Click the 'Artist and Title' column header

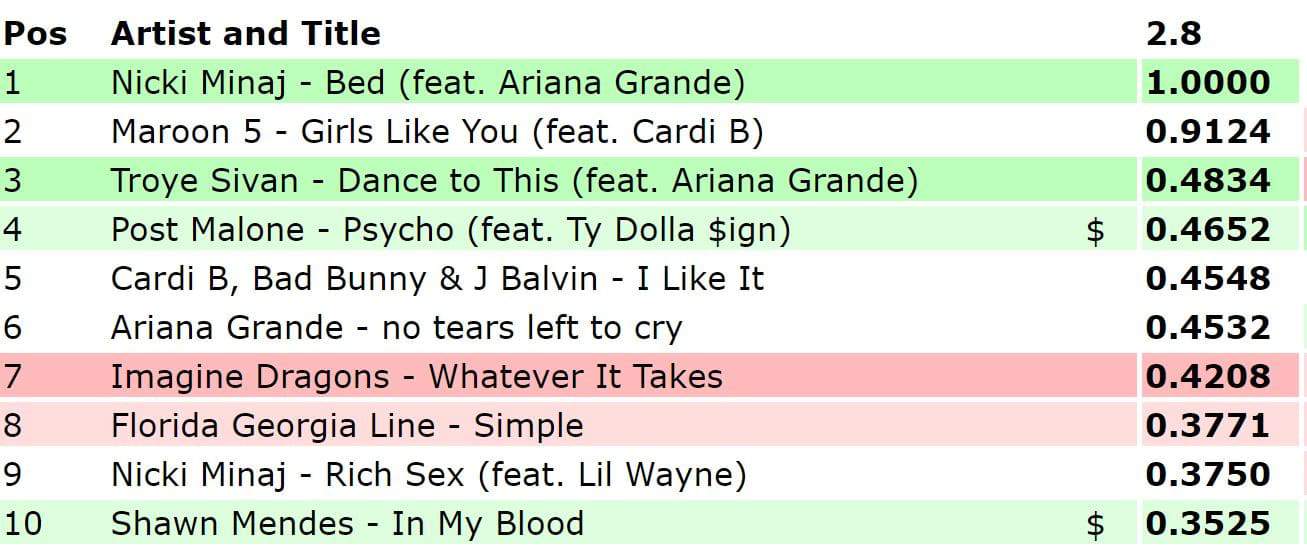coord(245,34)
